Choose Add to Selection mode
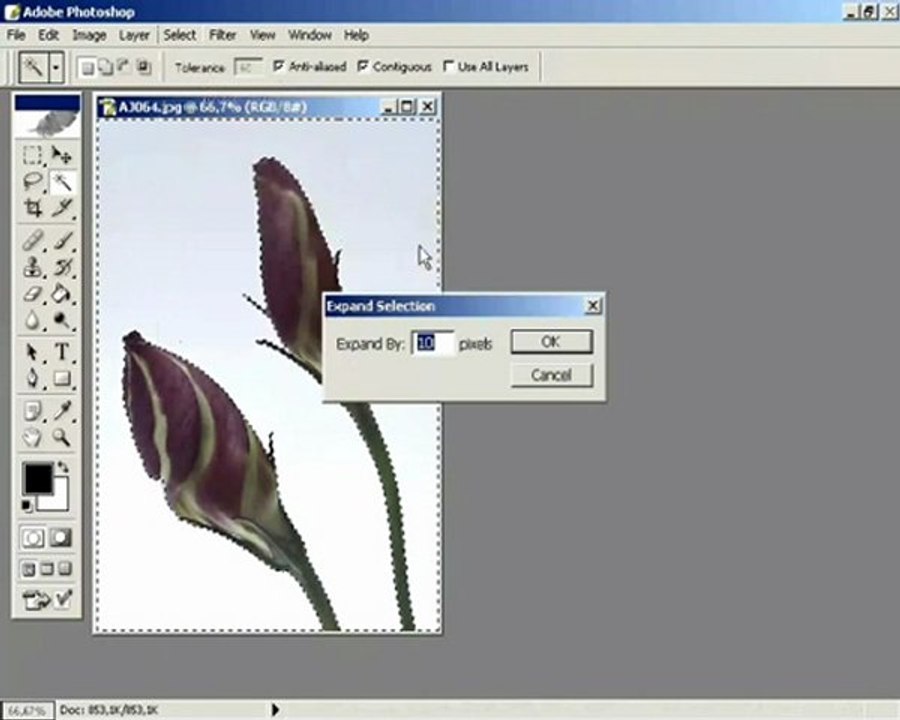 pos(106,68)
